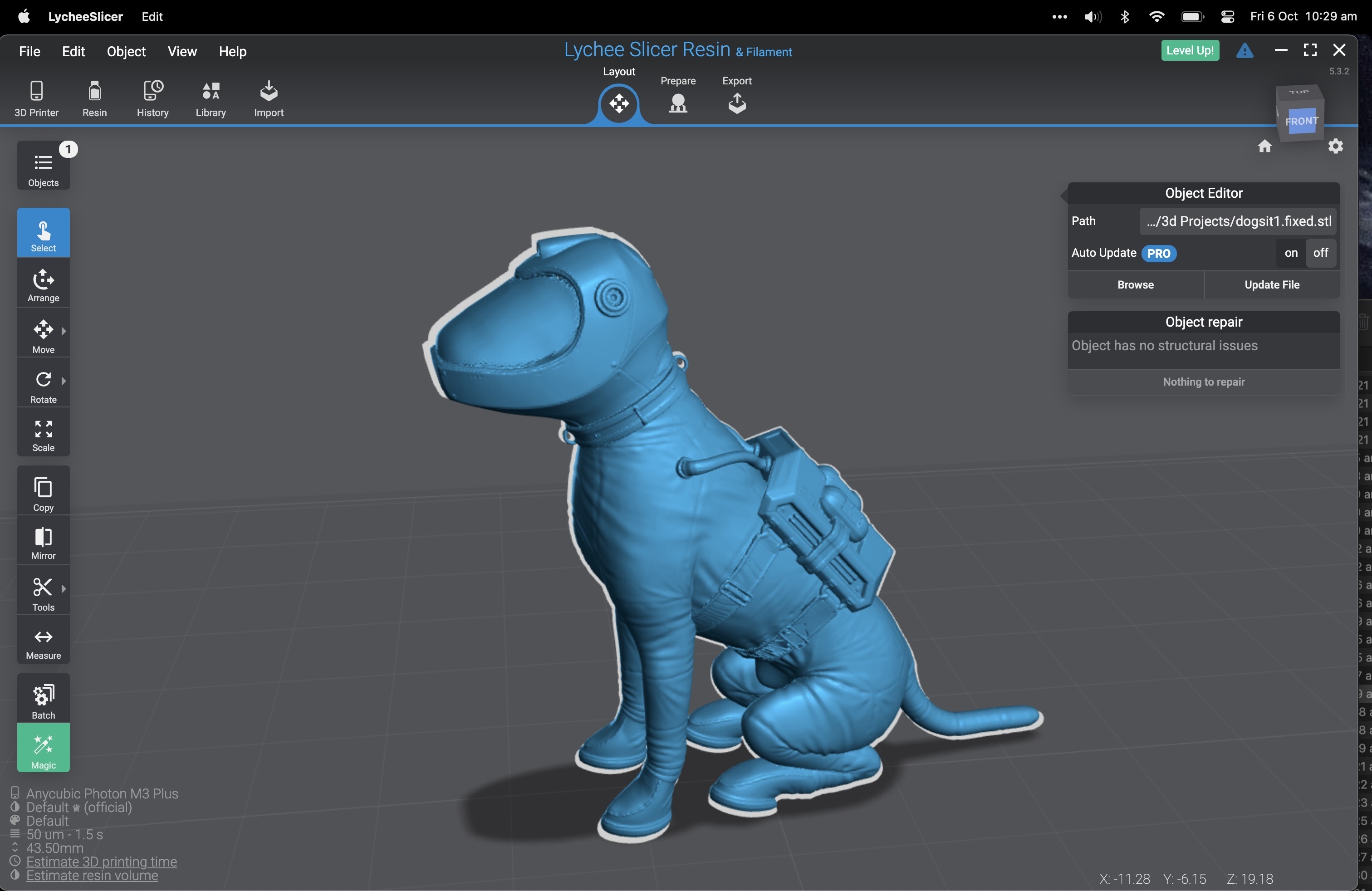Click the Nothing to repair button
The image size is (1372, 891).
click(1204, 382)
